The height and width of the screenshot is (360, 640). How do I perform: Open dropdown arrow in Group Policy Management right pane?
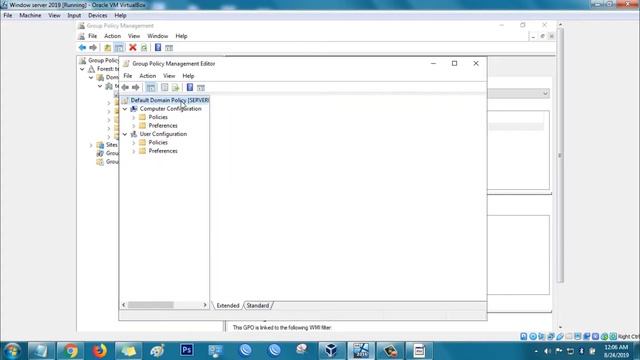click(x=545, y=93)
